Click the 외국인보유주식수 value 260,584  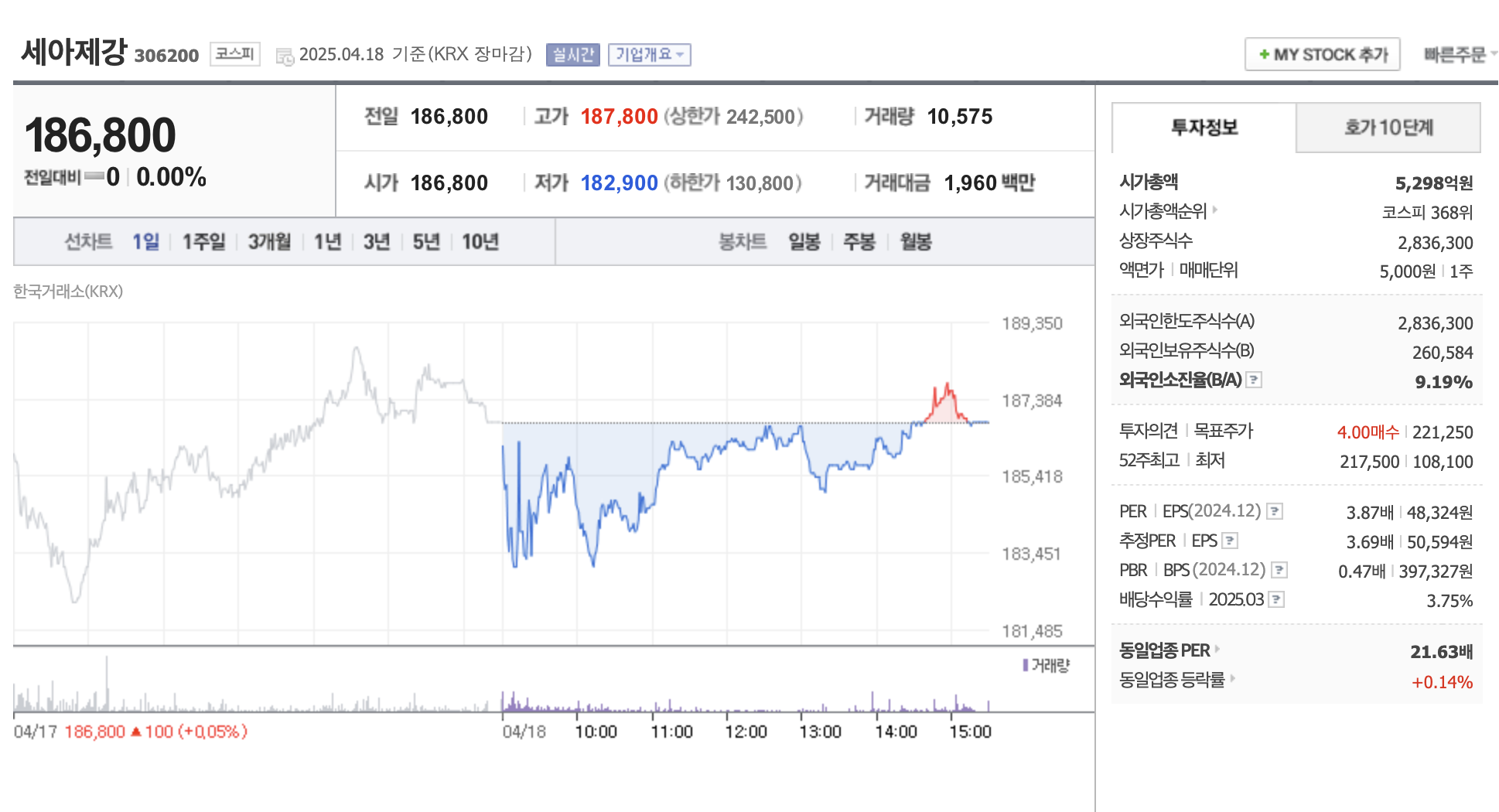pos(1443,353)
